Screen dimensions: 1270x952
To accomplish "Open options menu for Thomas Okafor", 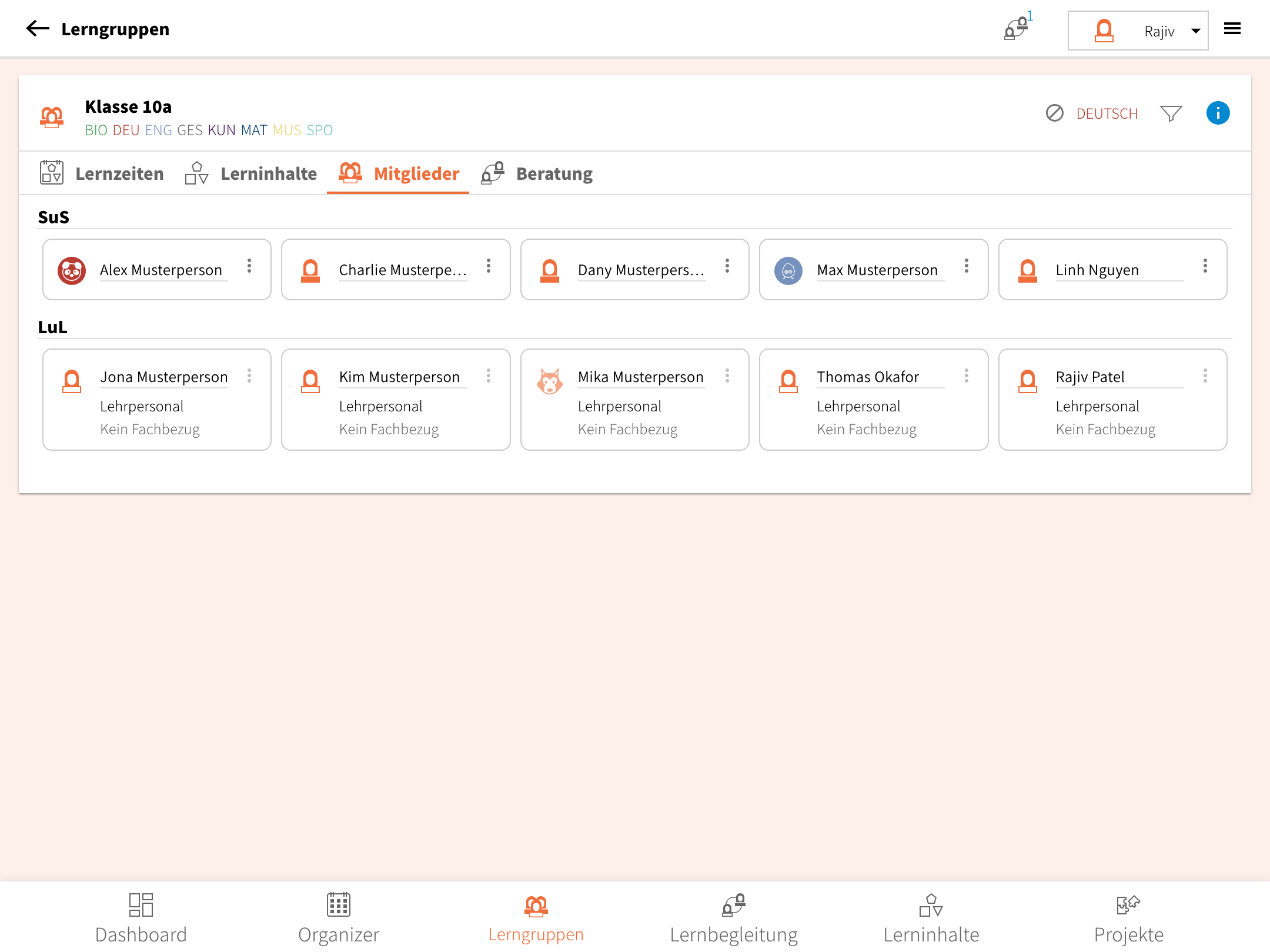I will click(x=966, y=376).
